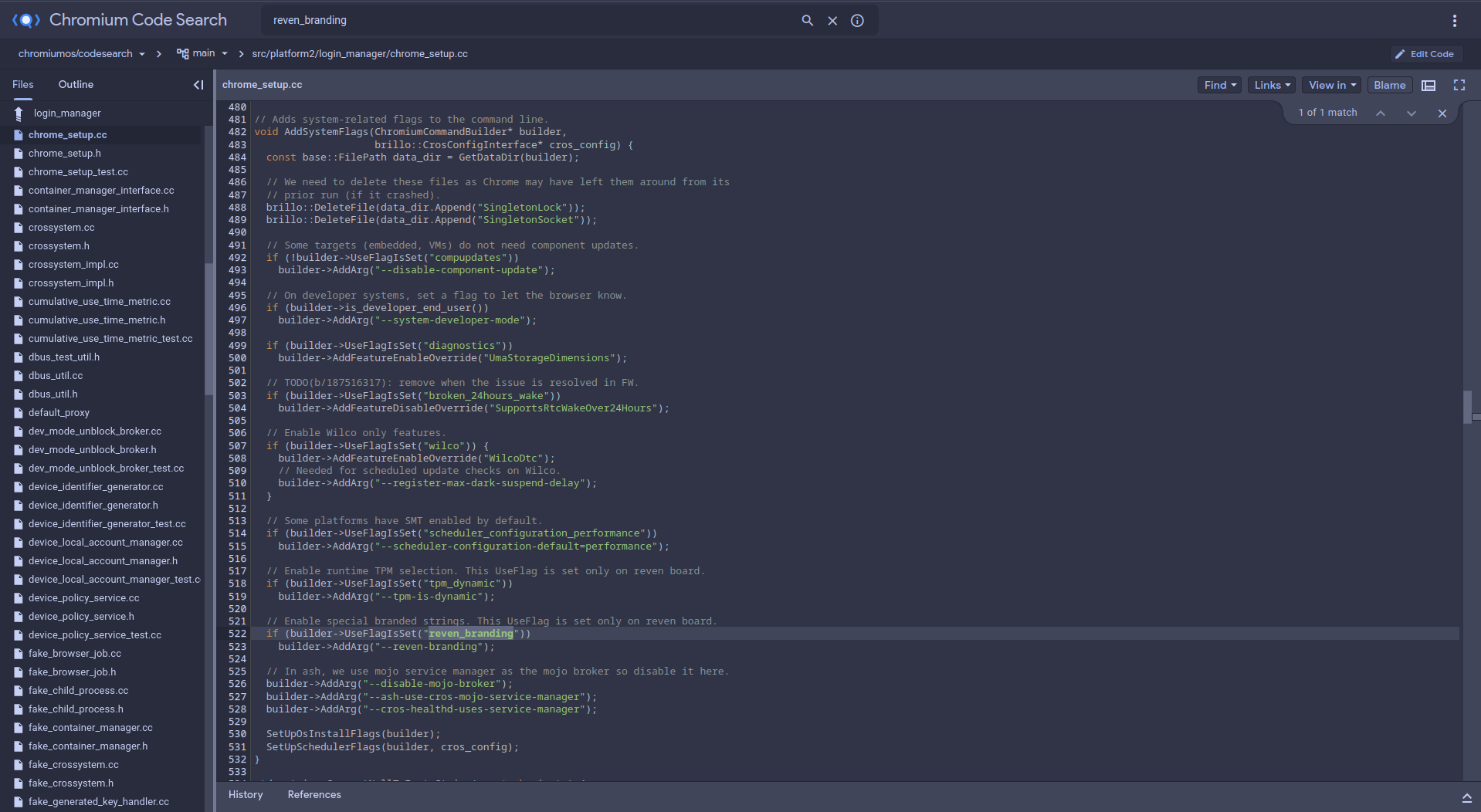Jump to previous find match
1481x812 pixels.
pos(1381,113)
